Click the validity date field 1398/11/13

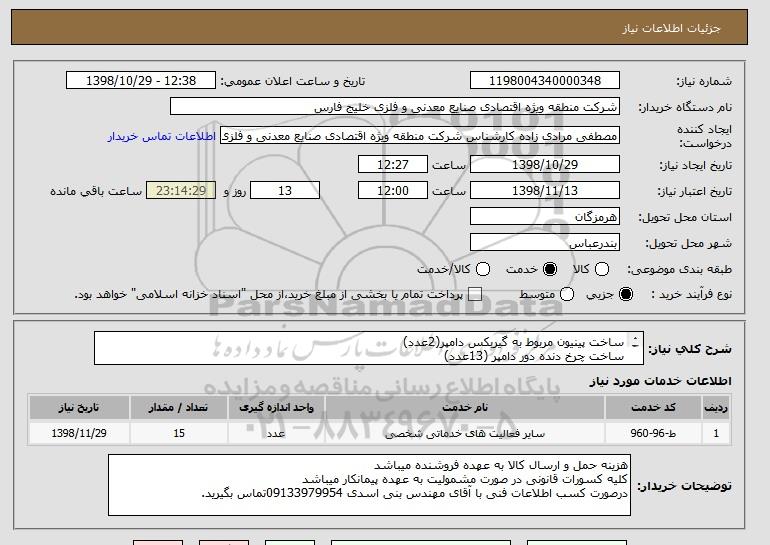(x=545, y=191)
